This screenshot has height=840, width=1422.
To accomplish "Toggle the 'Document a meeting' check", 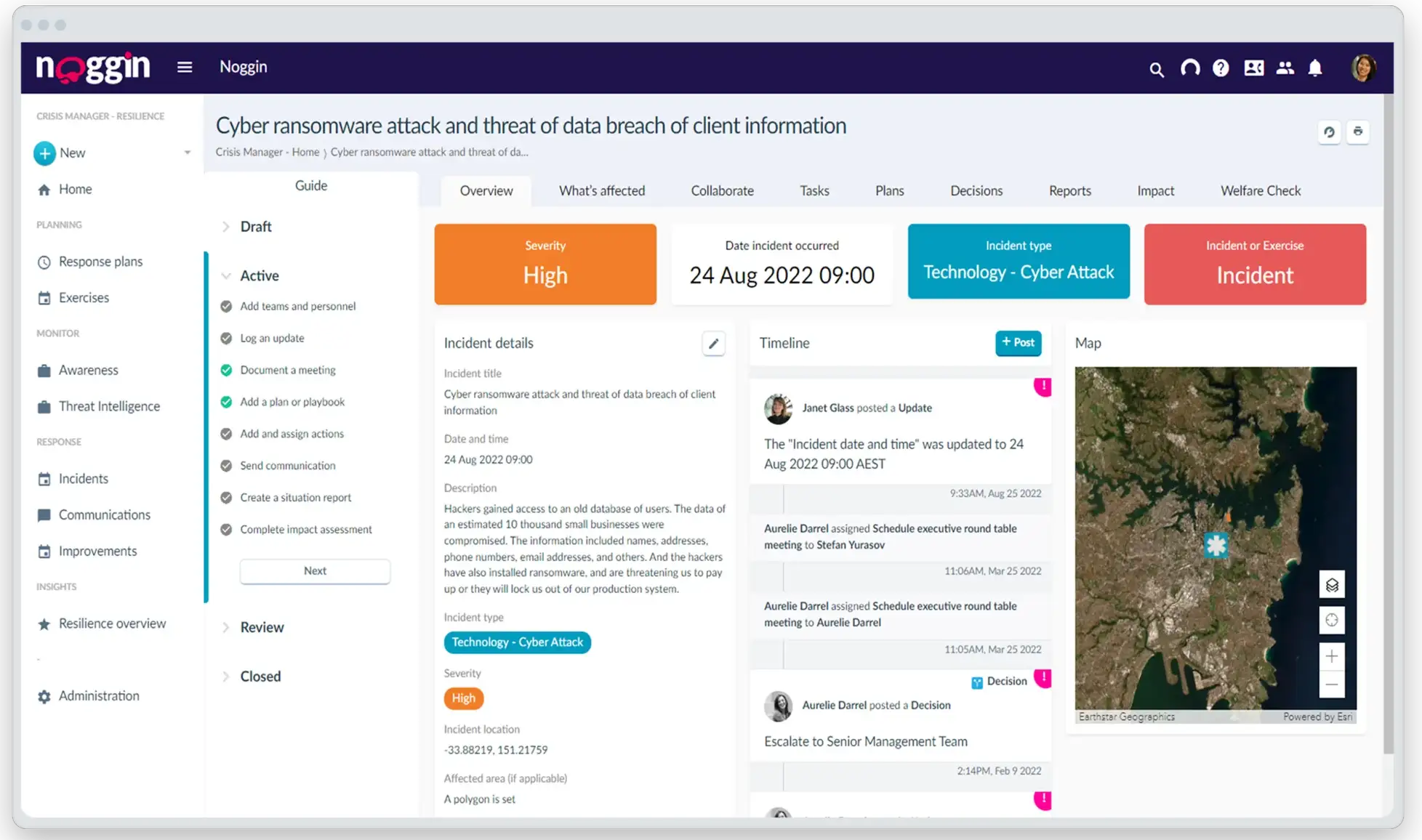I will 226,370.
